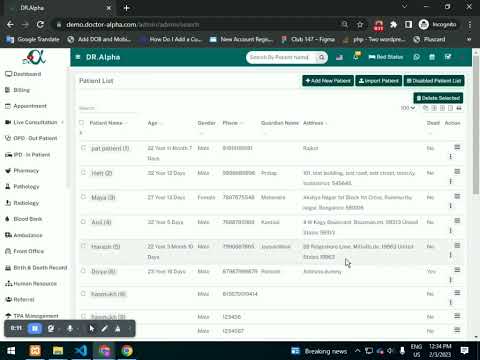Tick the checkbox for Harri (2)
The height and width of the screenshot is (360, 480).
[x=83, y=172]
